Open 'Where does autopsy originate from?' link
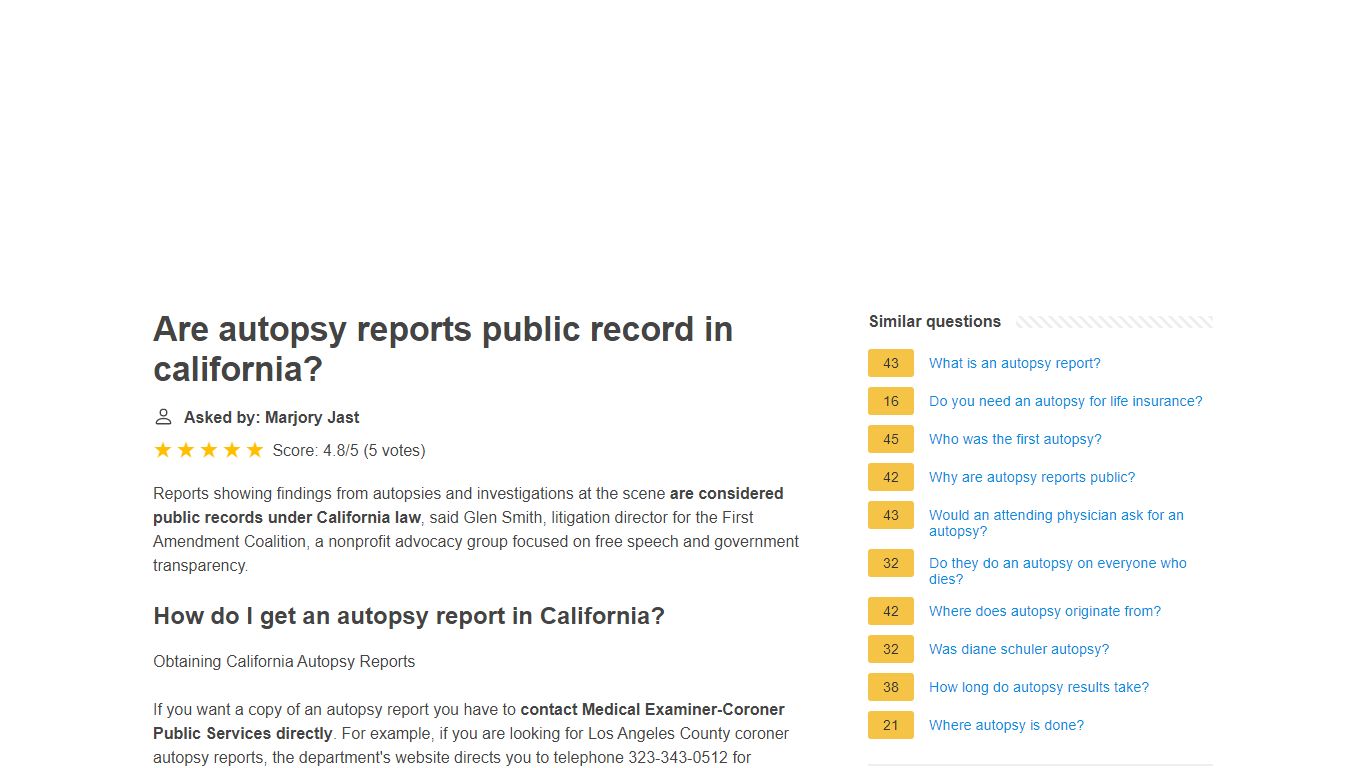Screen dimensions: 1366x768 point(1045,611)
